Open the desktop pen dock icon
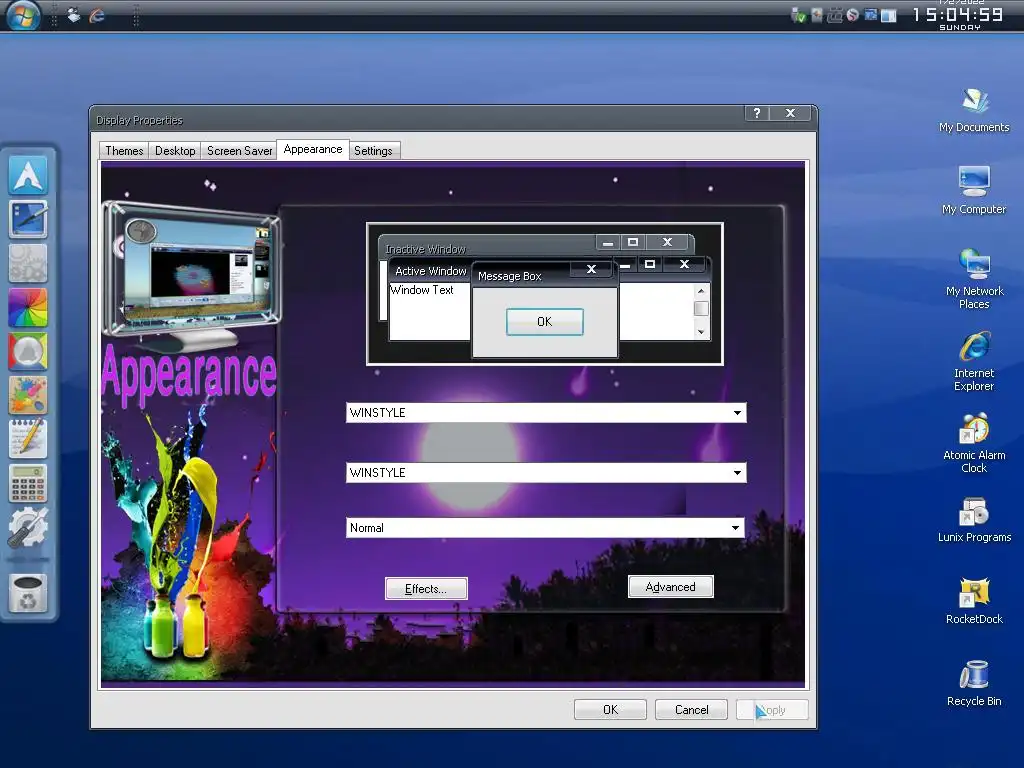The height and width of the screenshot is (768, 1024). (27, 219)
